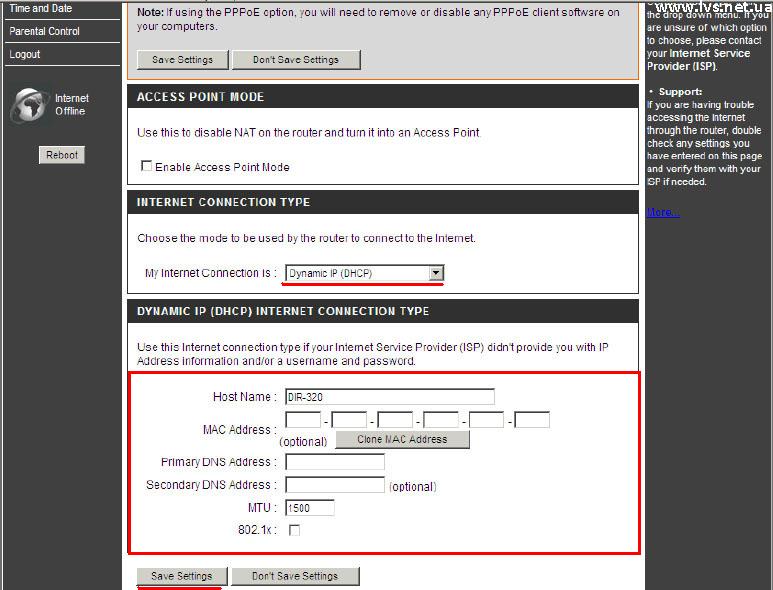Focus the Secondary DNS Address field
This screenshot has height=590, width=773.
click(x=335, y=485)
